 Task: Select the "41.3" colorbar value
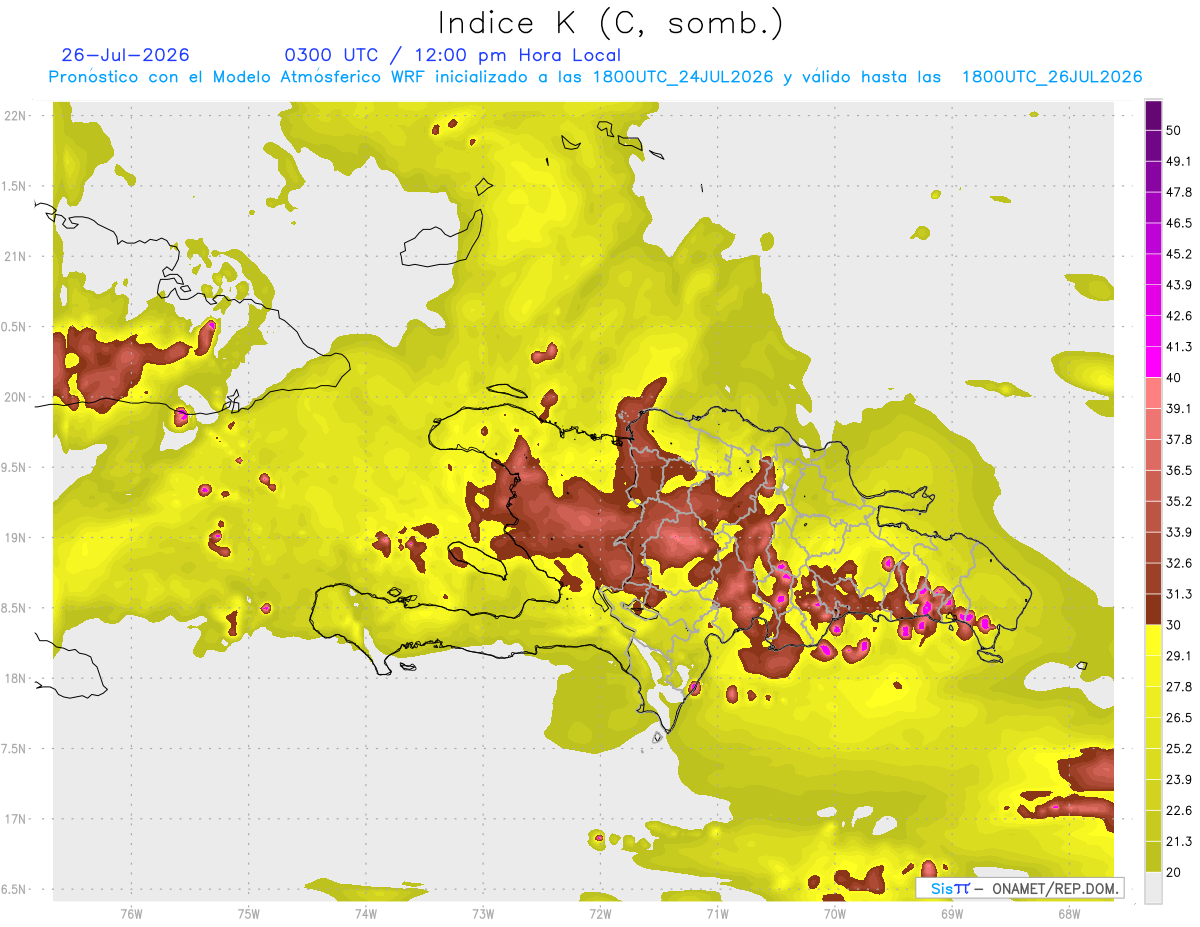pos(1179,347)
